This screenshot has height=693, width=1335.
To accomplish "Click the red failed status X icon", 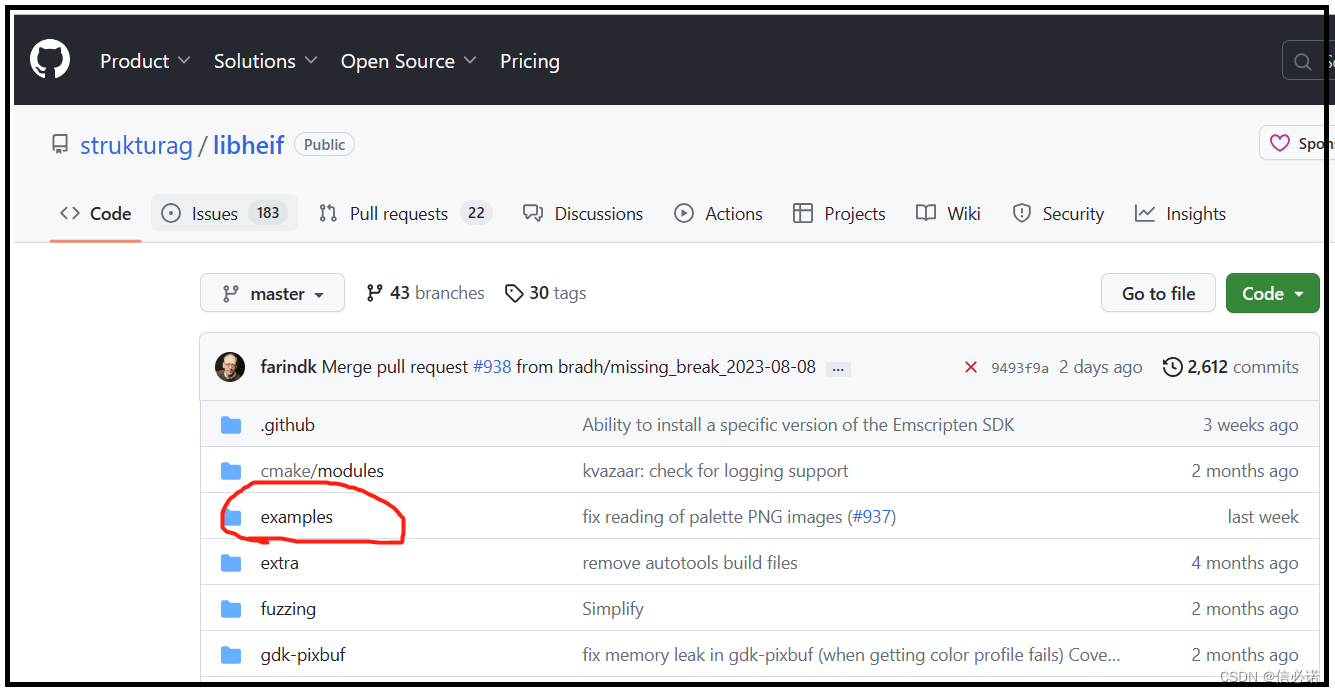I will click(970, 367).
